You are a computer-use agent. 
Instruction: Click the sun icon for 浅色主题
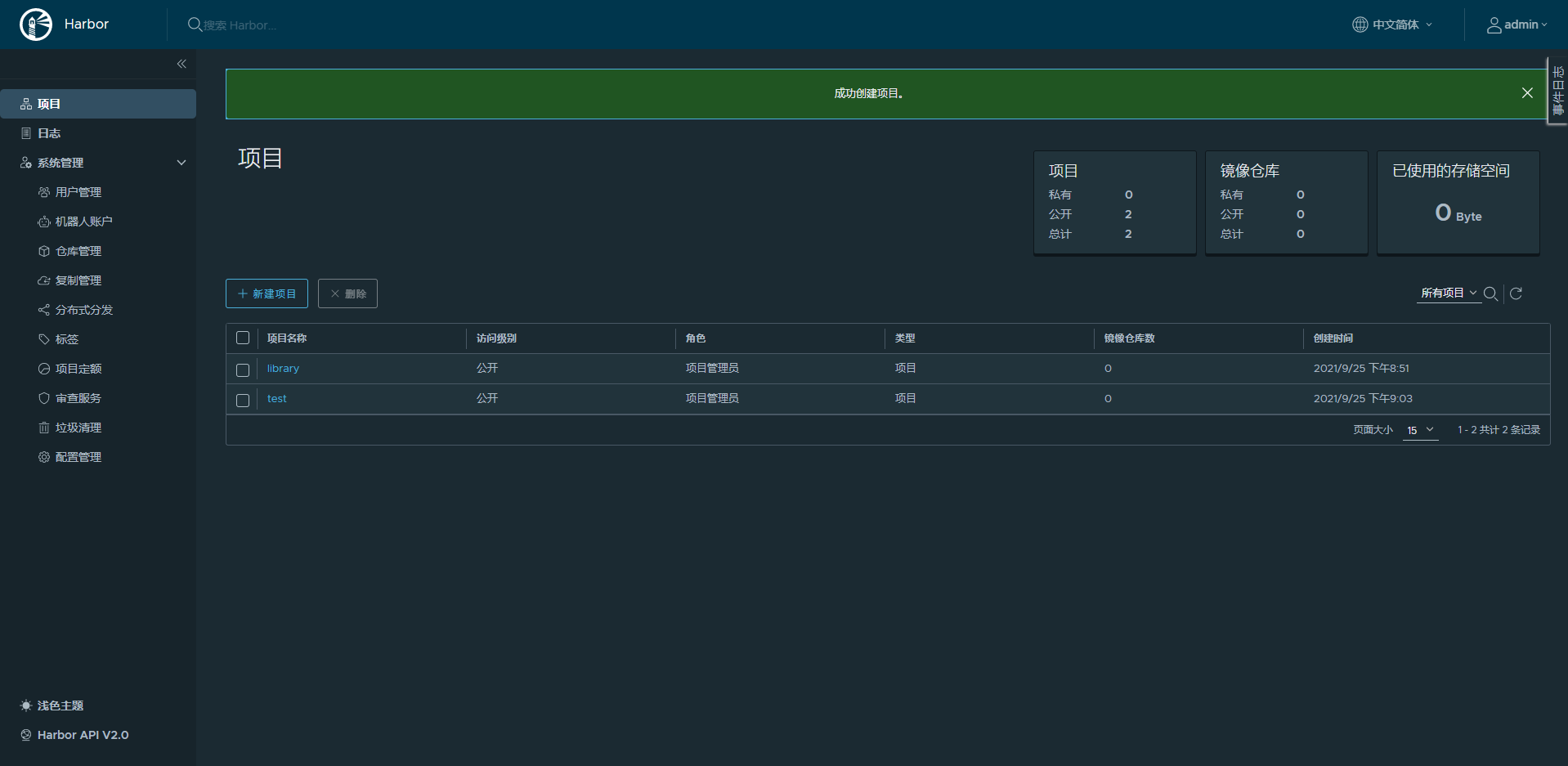pos(26,706)
